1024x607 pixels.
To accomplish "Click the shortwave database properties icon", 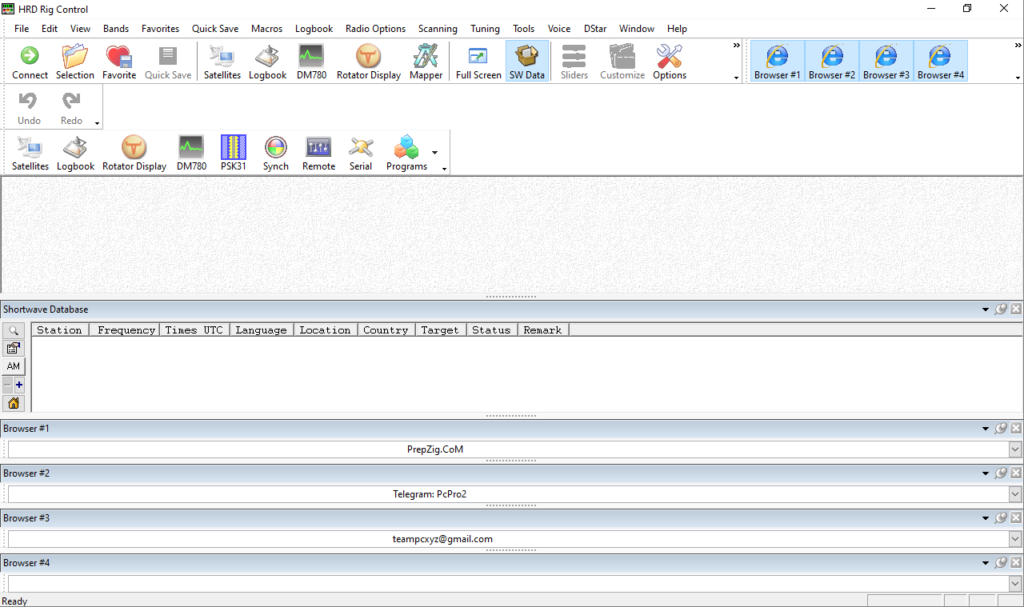I will click(13, 348).
